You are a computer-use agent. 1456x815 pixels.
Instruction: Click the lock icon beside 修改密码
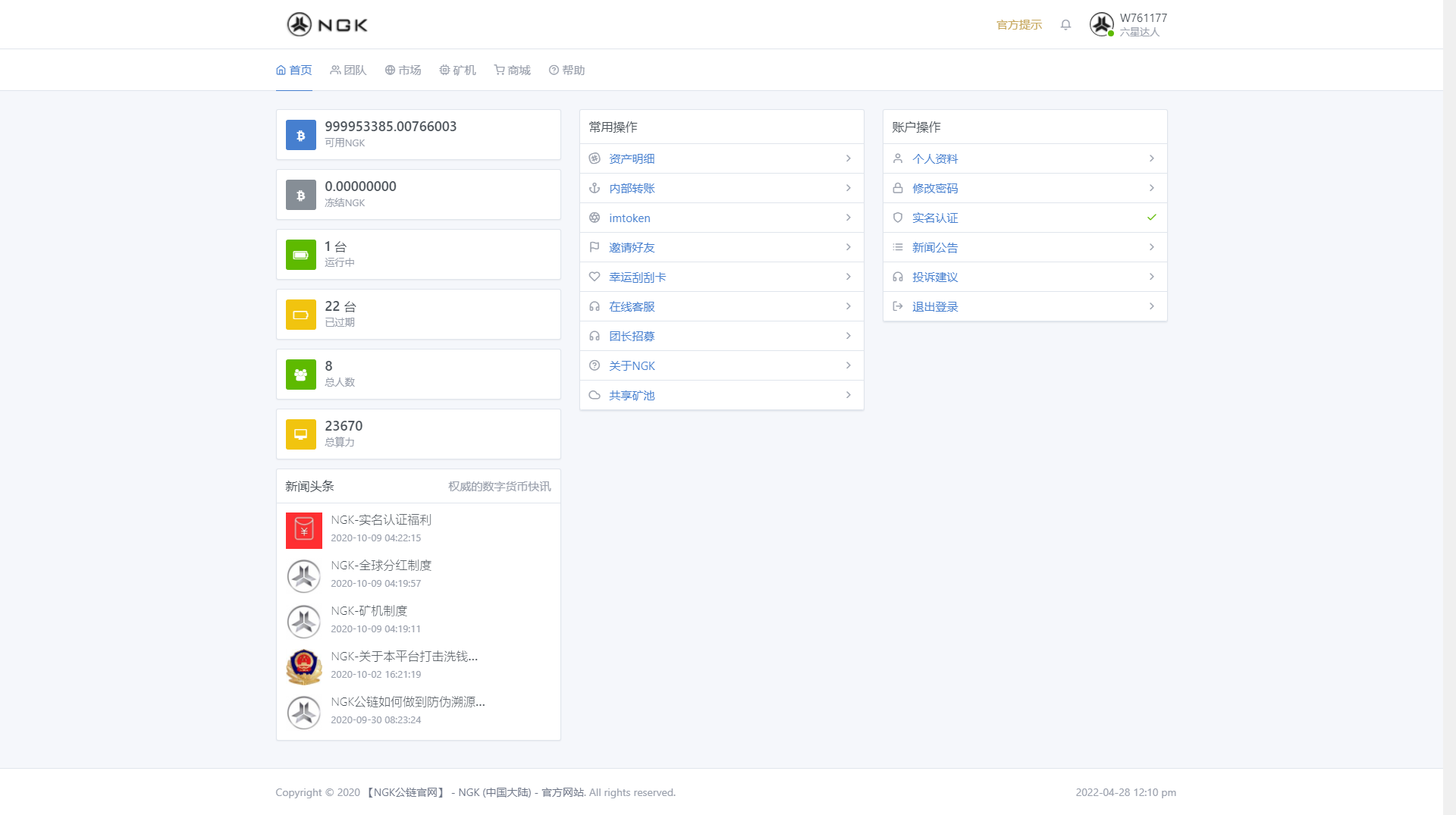click(x=898, y=188)
